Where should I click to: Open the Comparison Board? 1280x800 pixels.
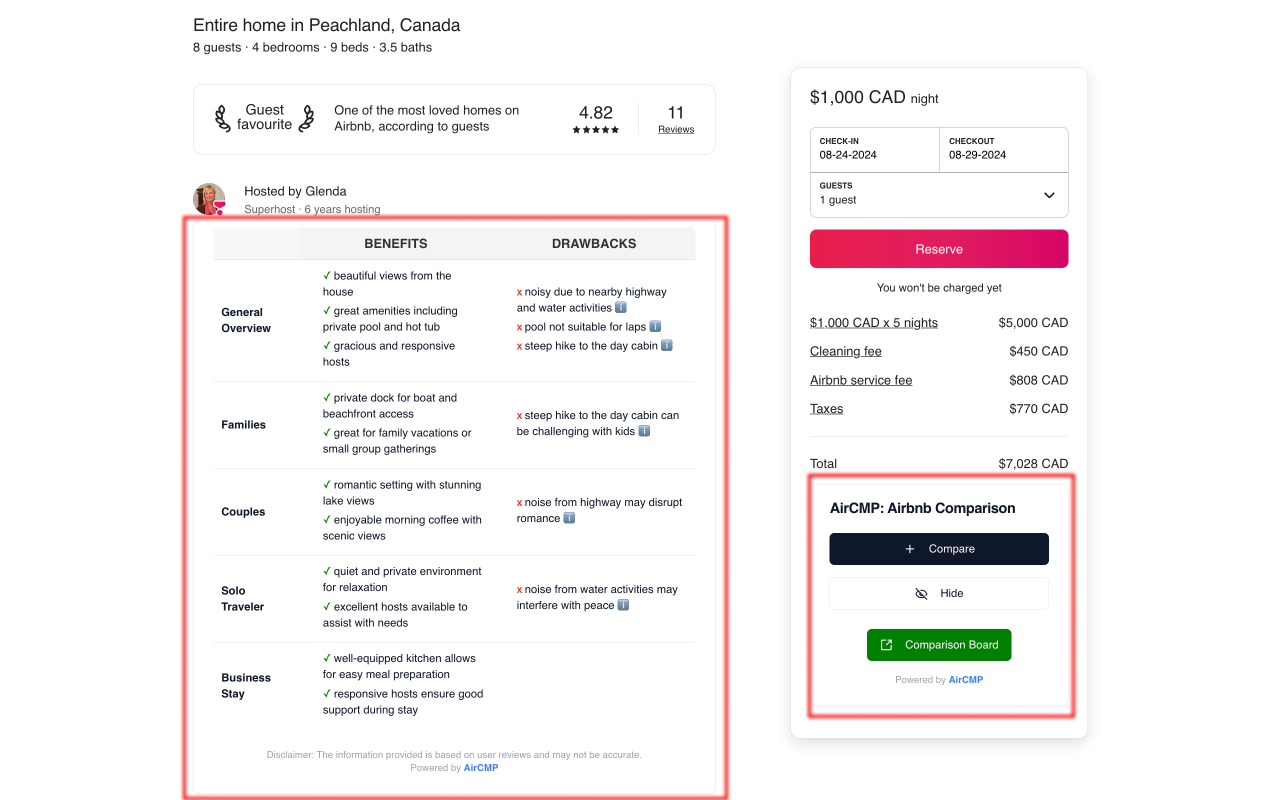point(939,645)
